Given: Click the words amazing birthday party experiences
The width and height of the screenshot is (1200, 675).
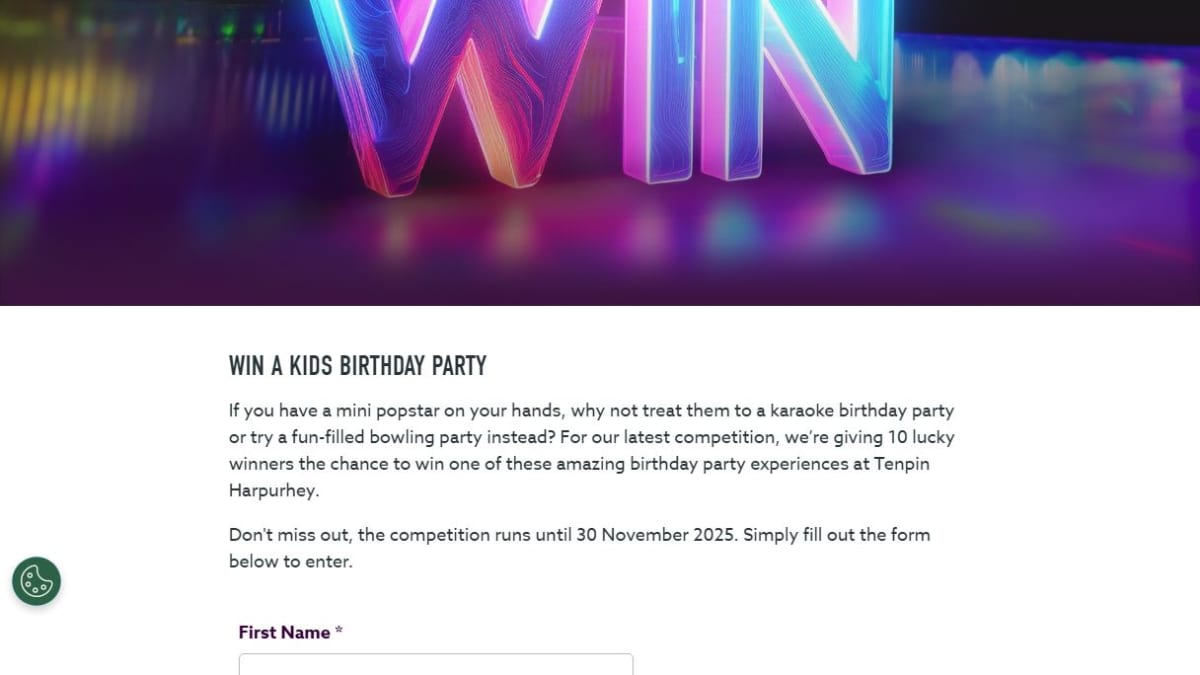Looking at the screenshot, I should [702, 464].
